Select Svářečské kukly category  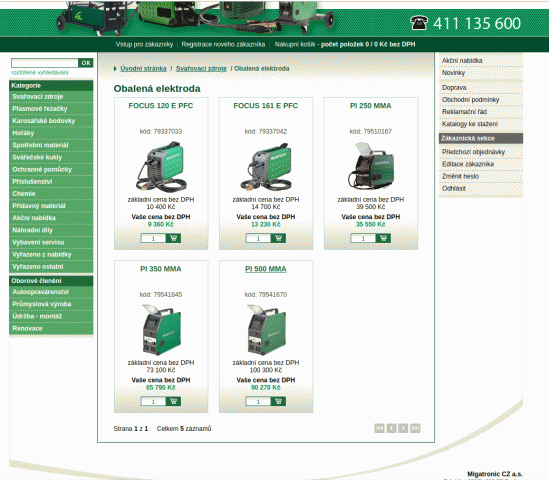coord(51,157)
